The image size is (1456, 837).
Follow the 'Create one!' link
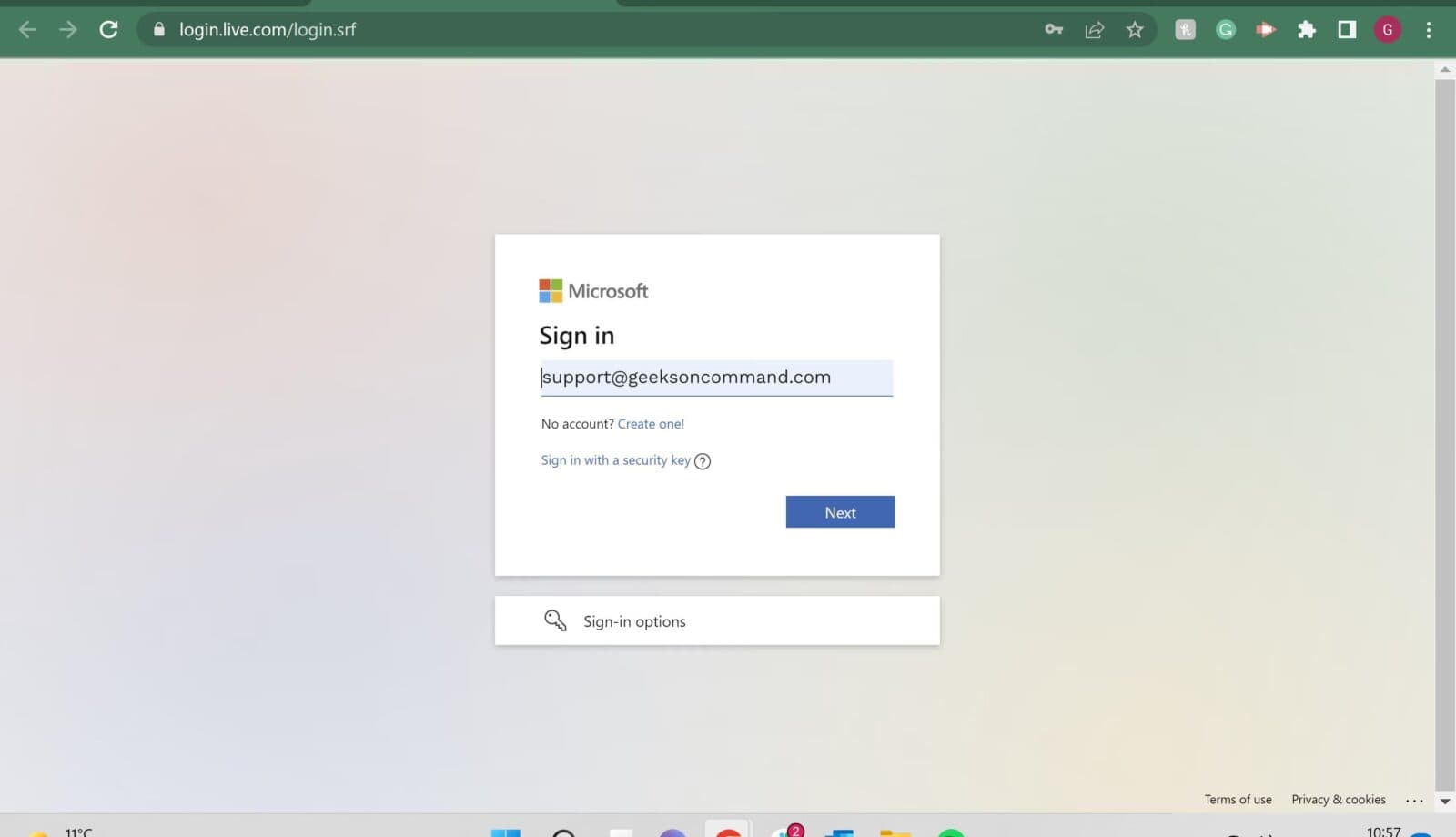coord(651,424)
